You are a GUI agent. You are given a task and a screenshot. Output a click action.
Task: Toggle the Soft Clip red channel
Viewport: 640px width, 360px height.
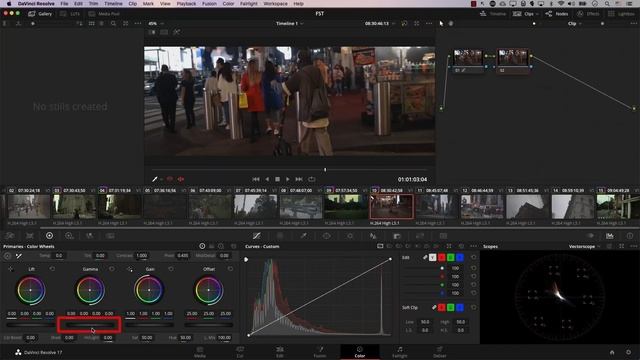coord(442,307)
